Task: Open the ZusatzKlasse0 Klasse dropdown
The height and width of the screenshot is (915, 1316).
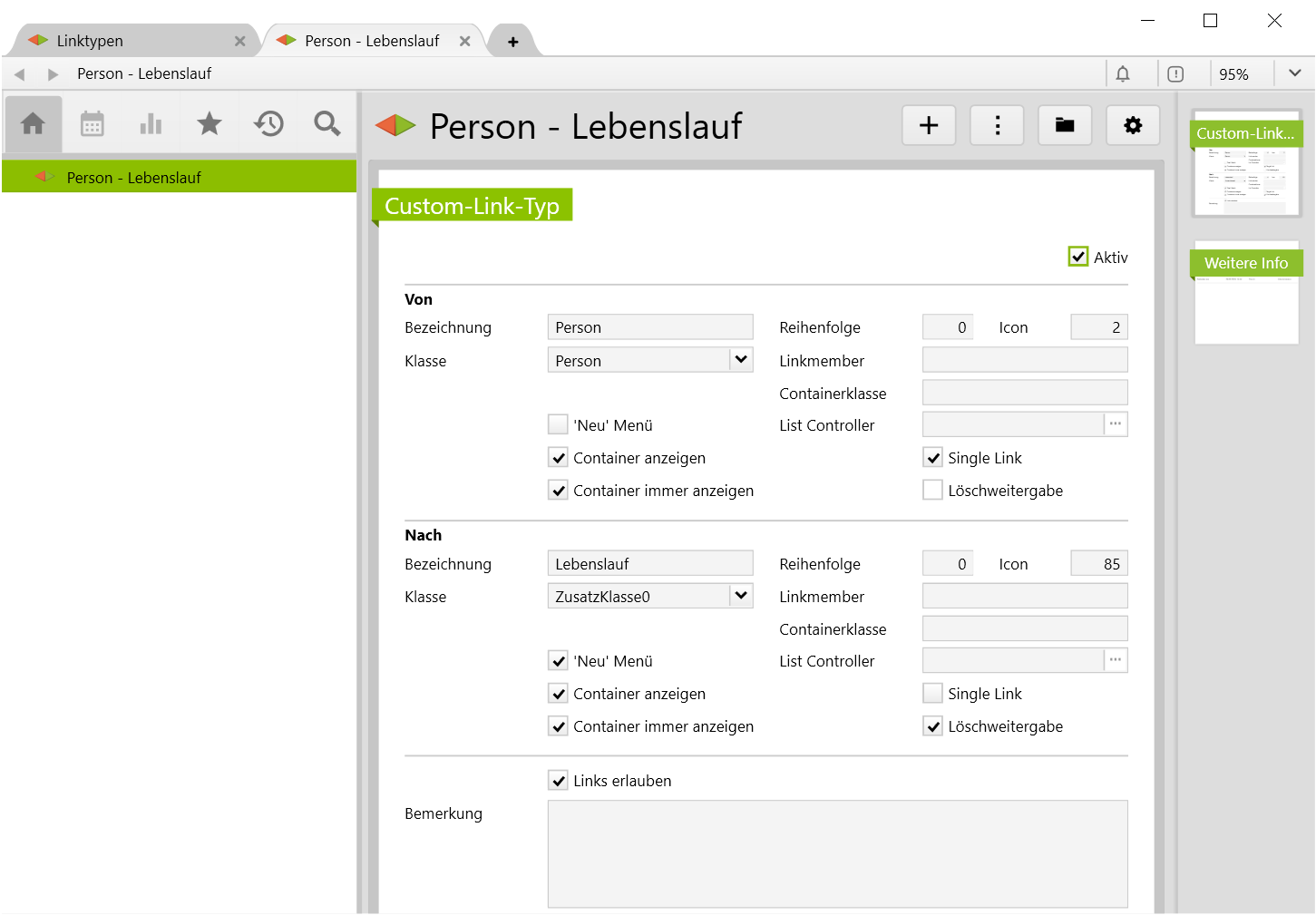Action: 741,596
